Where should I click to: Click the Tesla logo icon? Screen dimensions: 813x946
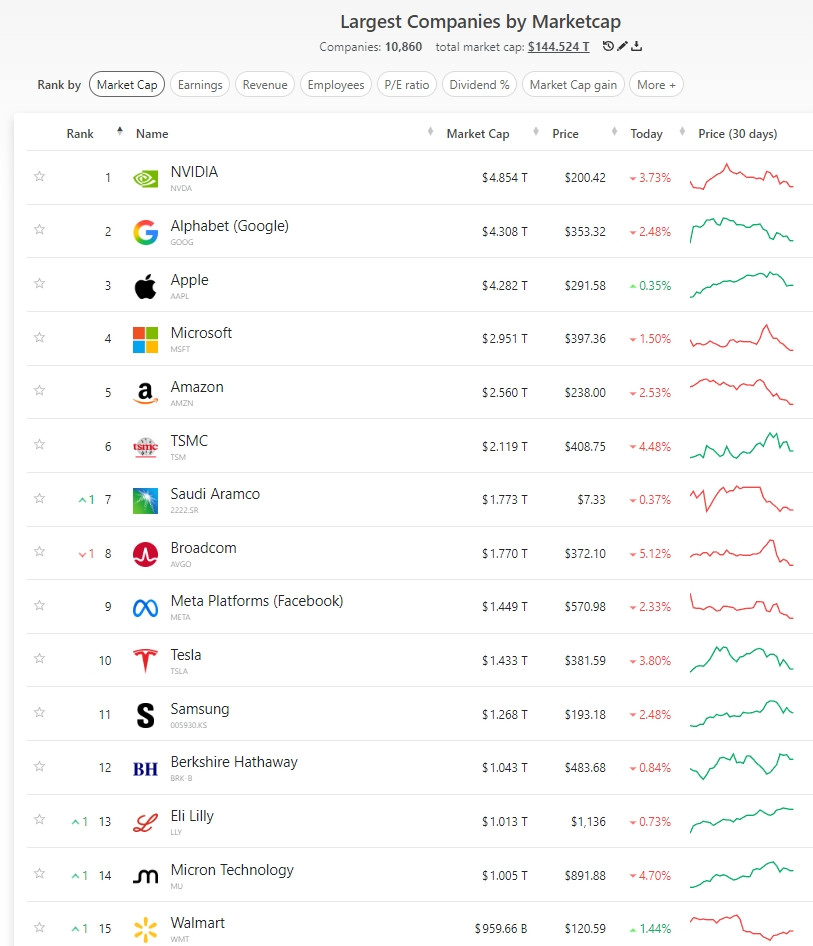tap(145, 660)
